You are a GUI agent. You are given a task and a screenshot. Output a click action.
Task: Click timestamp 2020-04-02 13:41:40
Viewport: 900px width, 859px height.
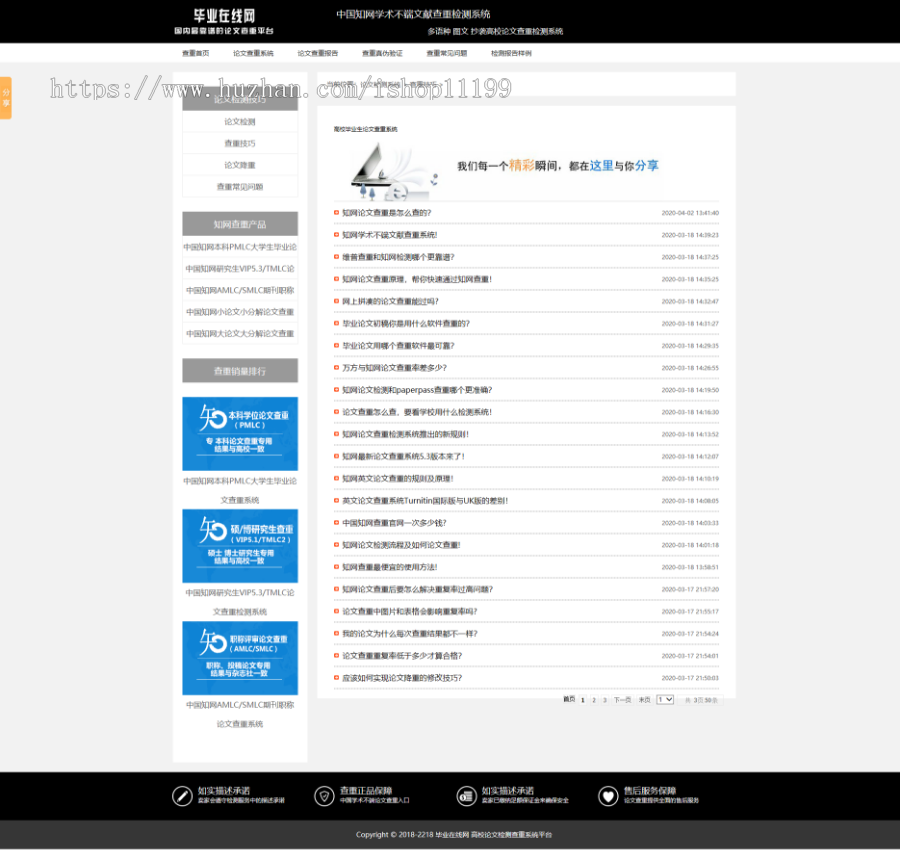(x=690, y=213)
